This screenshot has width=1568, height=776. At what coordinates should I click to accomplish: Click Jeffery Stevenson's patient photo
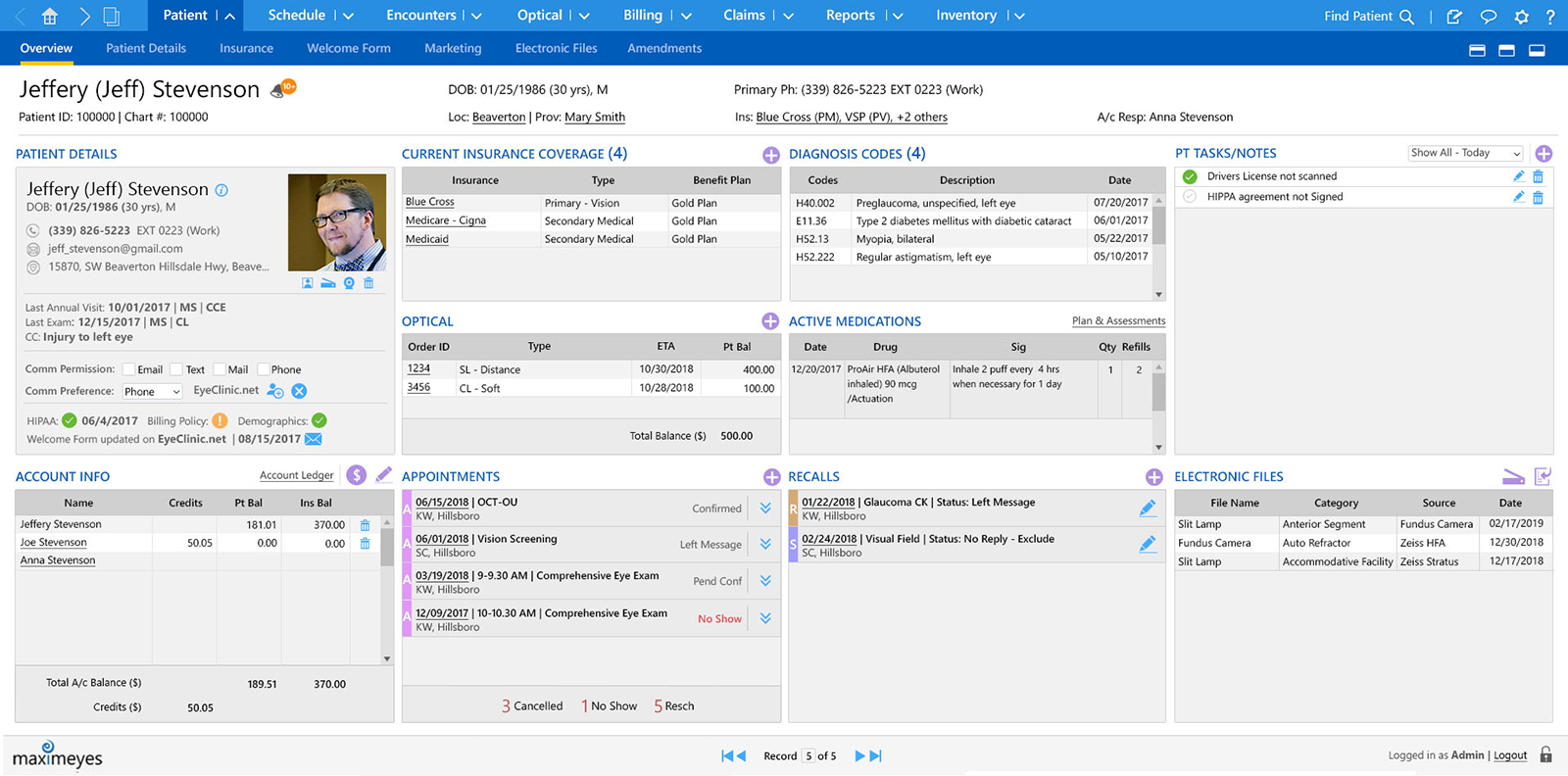(x=337, y=222)
